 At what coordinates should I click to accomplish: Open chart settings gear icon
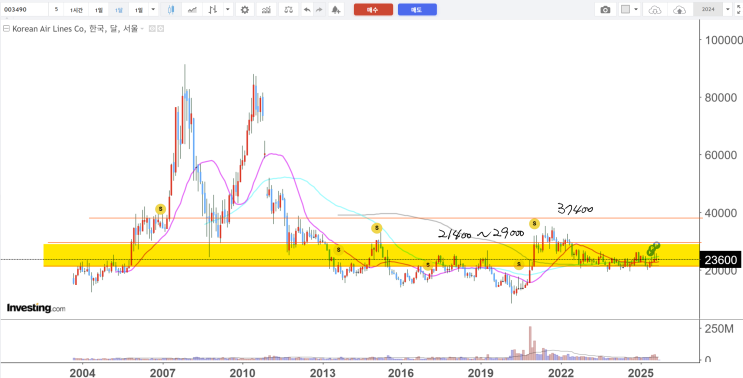tap(245, 9)
